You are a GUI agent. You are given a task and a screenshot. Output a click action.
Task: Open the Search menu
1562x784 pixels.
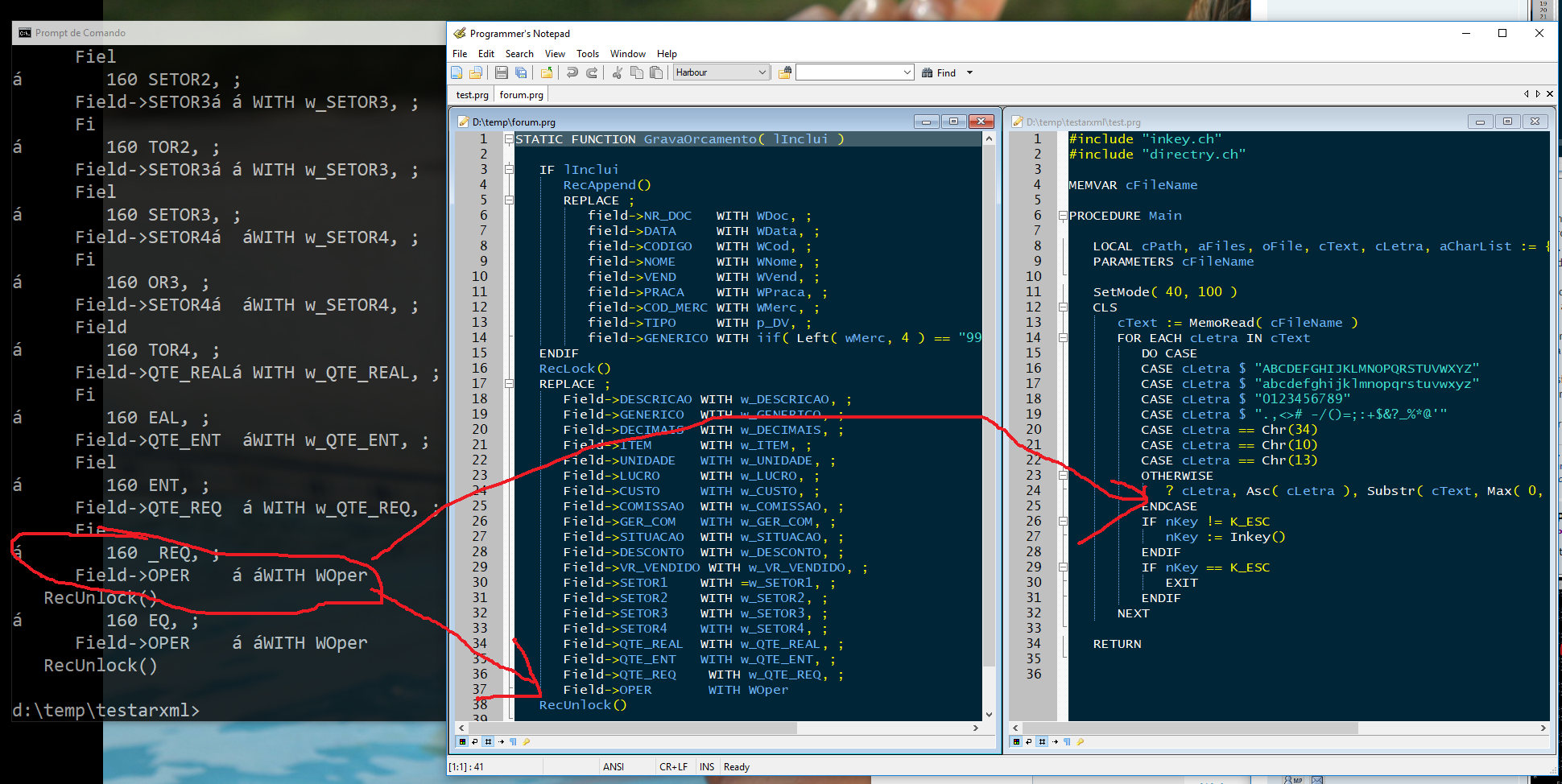coord(519,54)
